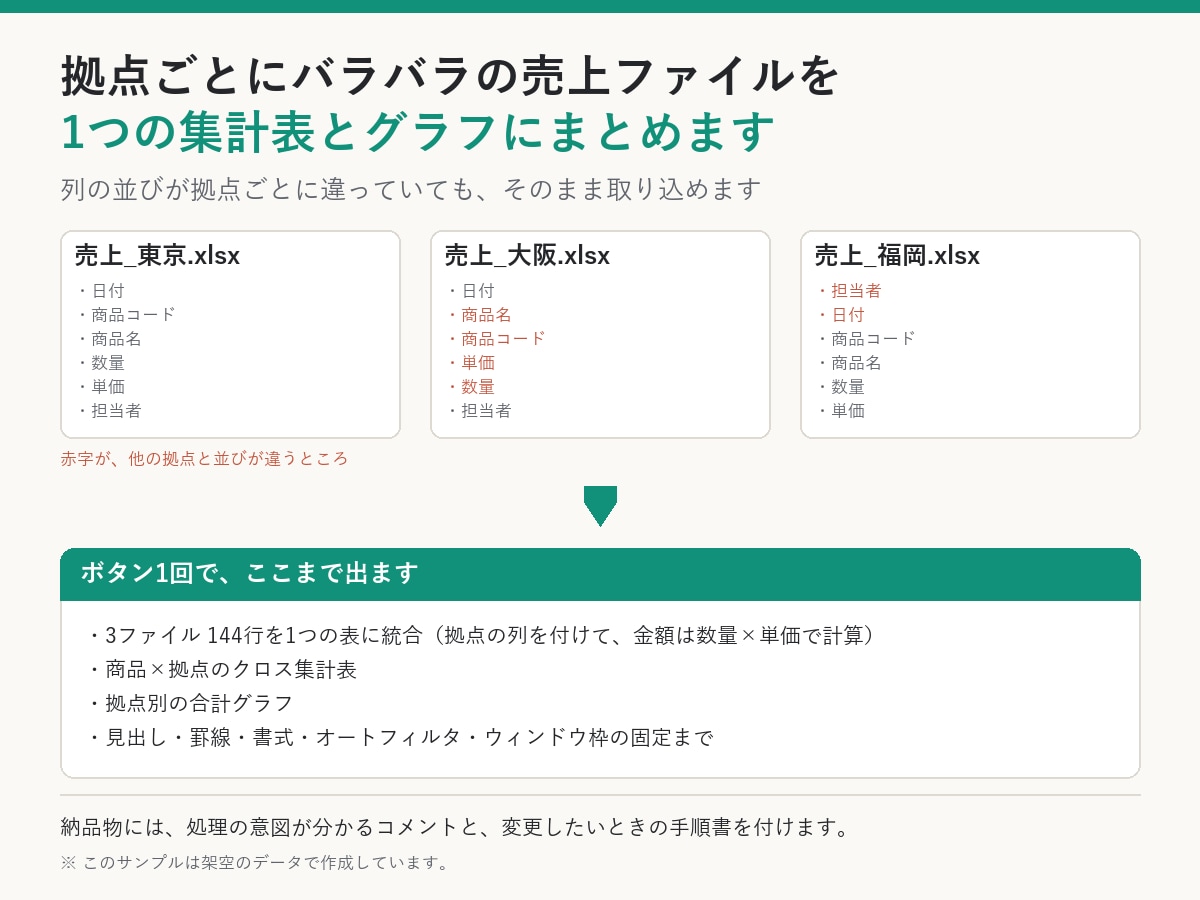Click the bullet 3ファイル 144行を1つの表に統合

483,636
